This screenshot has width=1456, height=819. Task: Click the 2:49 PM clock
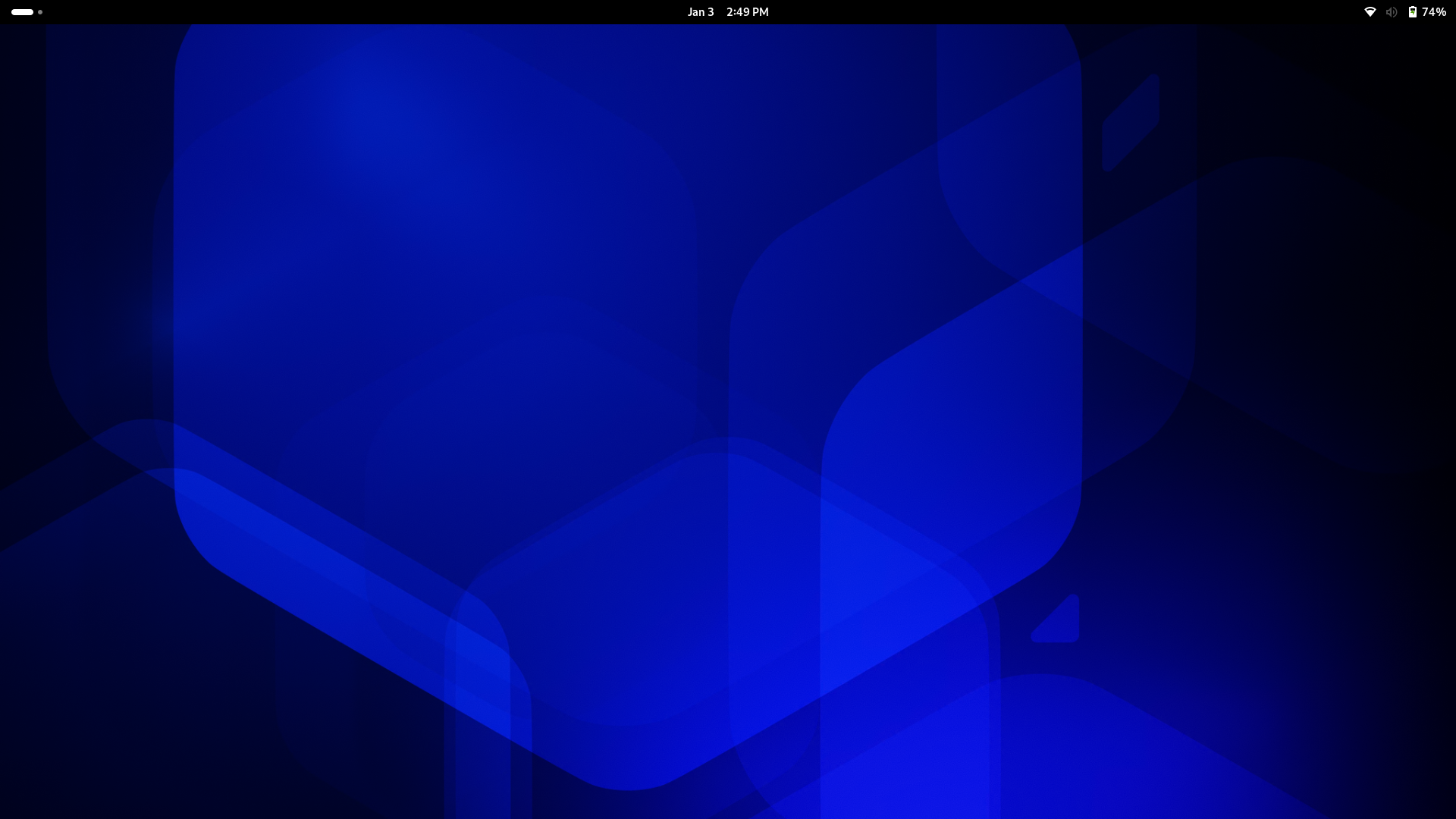[746, 12]
